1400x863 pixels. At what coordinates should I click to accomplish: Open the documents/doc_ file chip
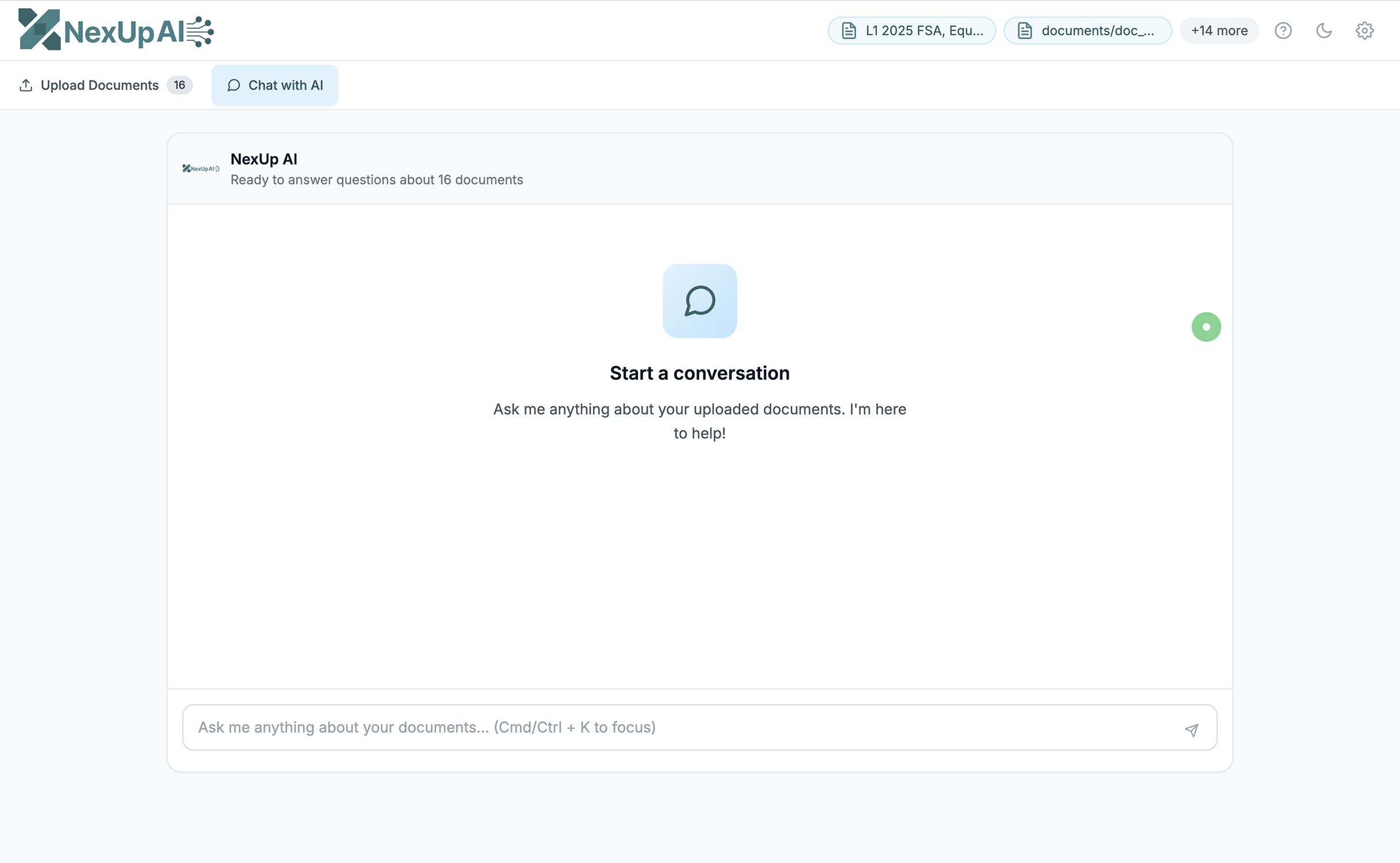click(1097, 30)
